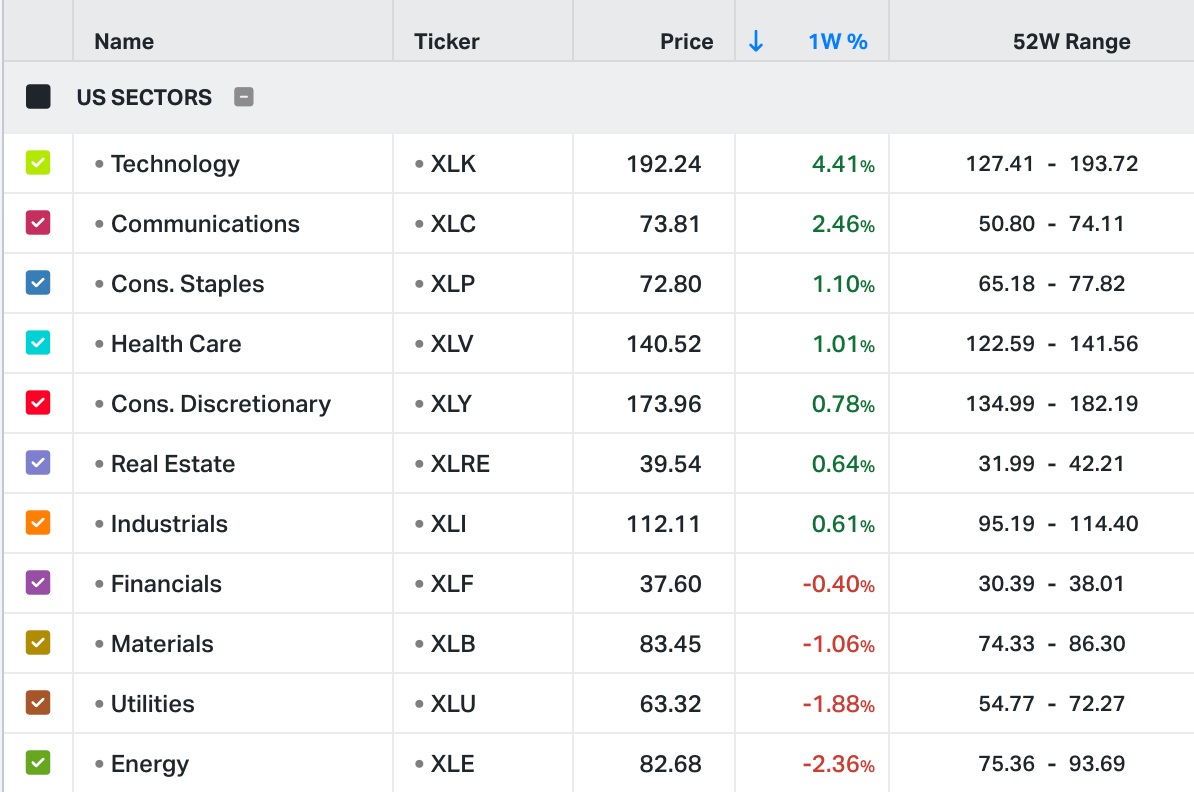Click the Ticker column header
The height and width of the screenshot is (792, 1194).
pyautogui.click(x=447, y=42)
